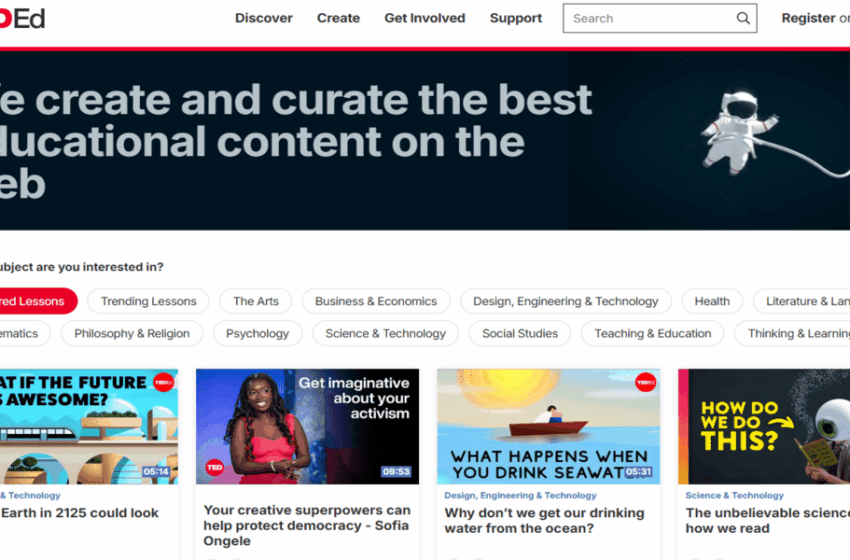Screen dimensions: 850x560
Task: Open the future is awesome video thumbnail
Action: 89,427
